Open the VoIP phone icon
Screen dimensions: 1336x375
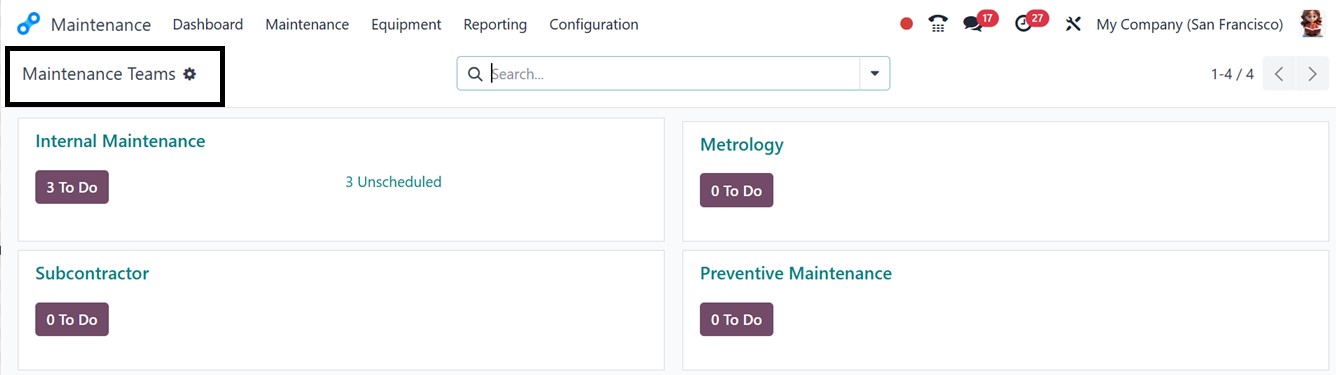(938, 24)
